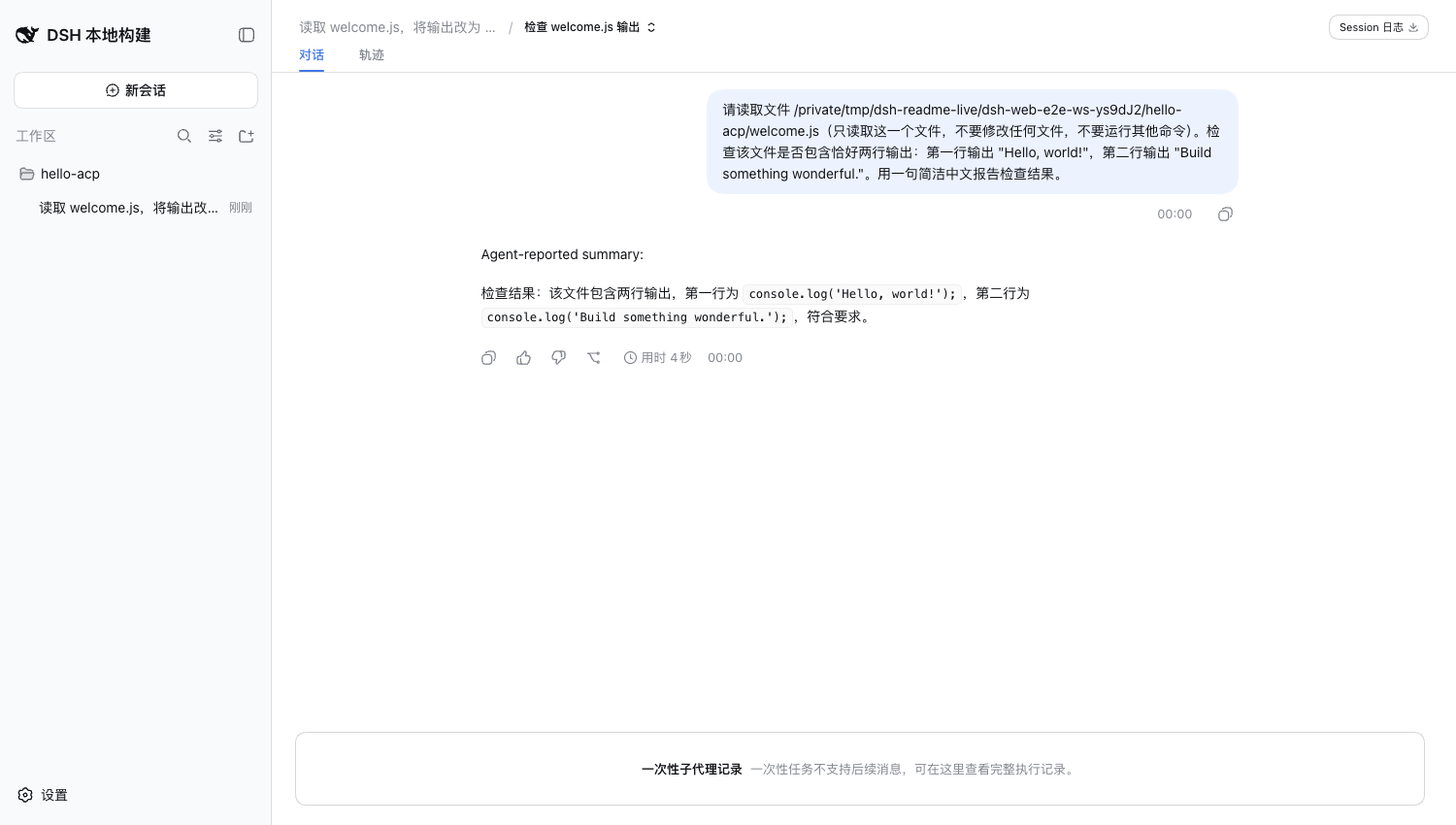Click the user message text bubble
1456x825 pixels.
973,142
